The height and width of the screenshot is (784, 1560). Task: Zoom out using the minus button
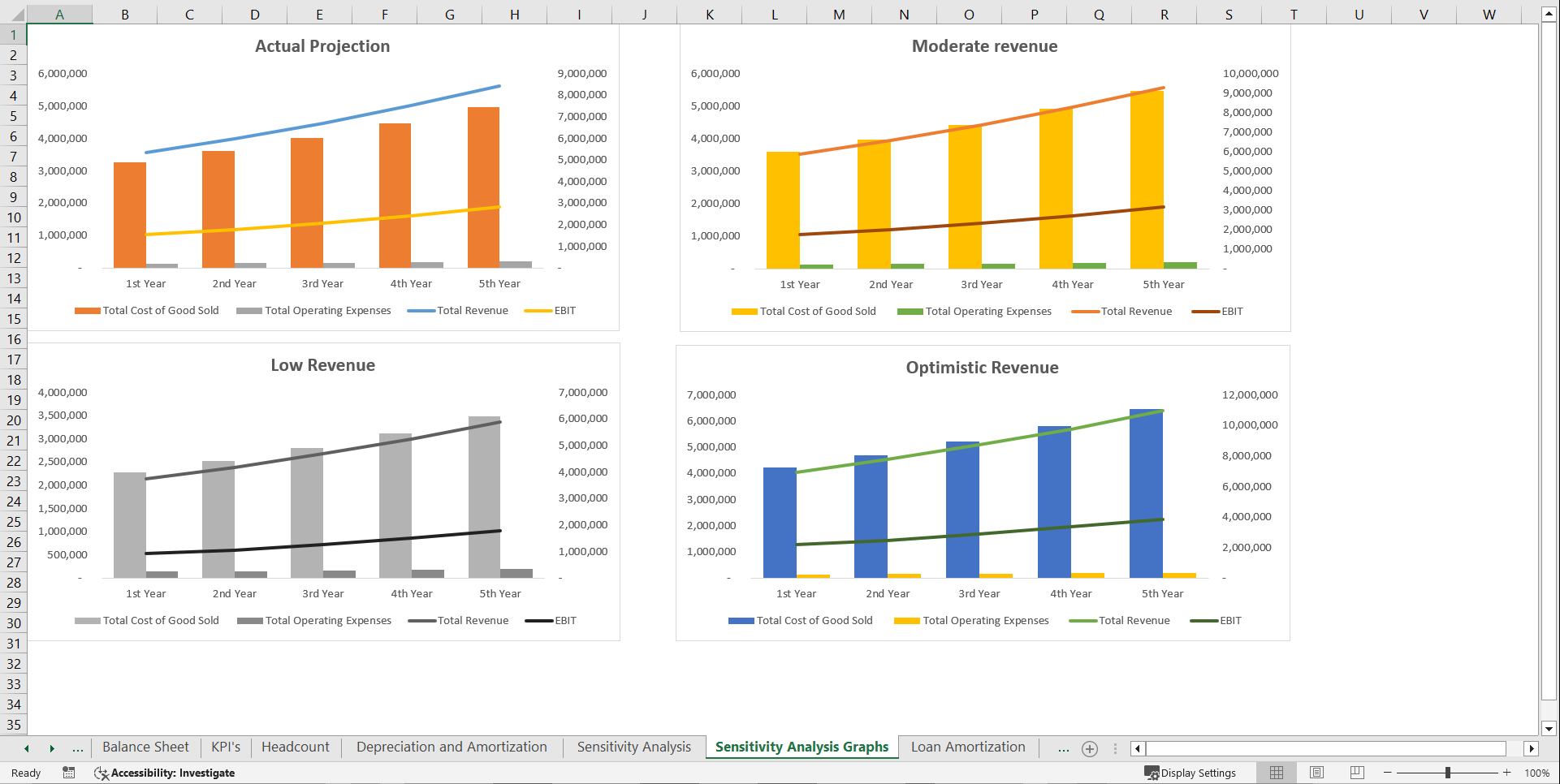[x=1385, y=773]
